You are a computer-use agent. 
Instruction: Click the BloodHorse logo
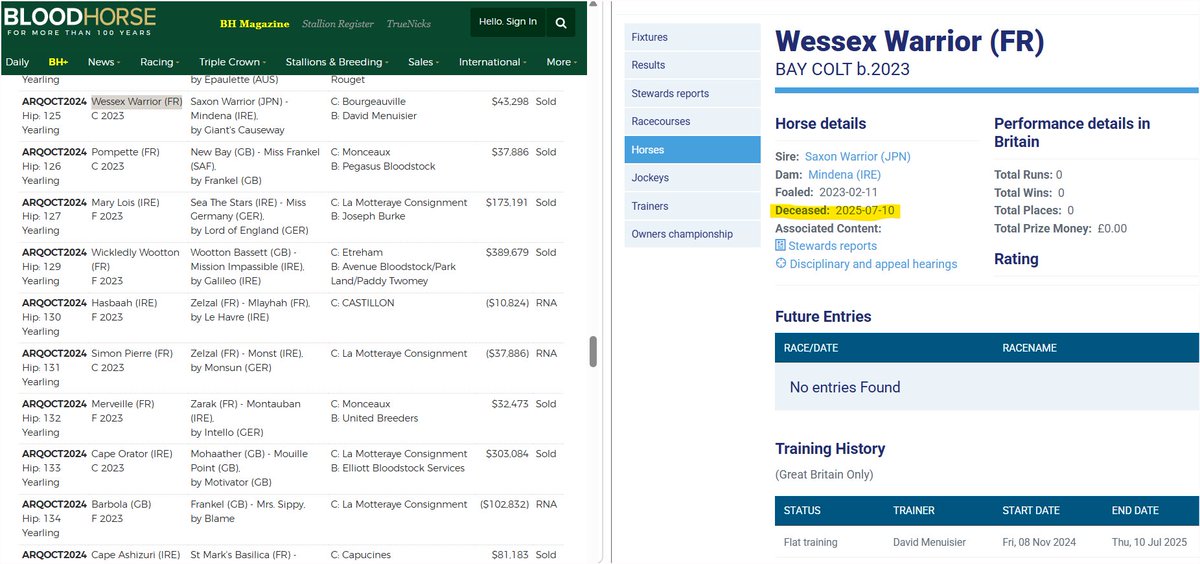click(80, 22)
